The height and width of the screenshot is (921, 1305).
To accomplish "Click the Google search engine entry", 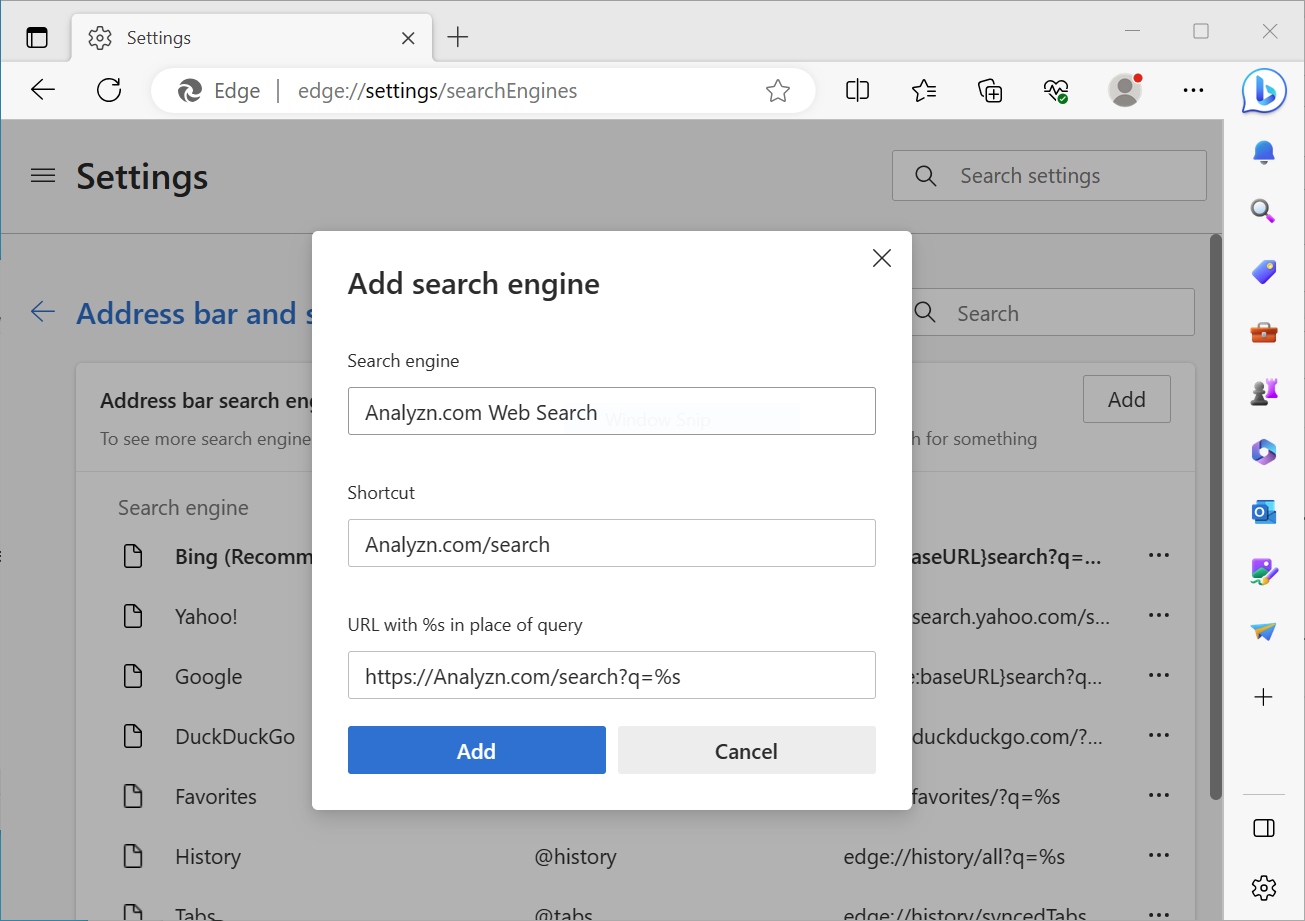I will coord(209,677).
